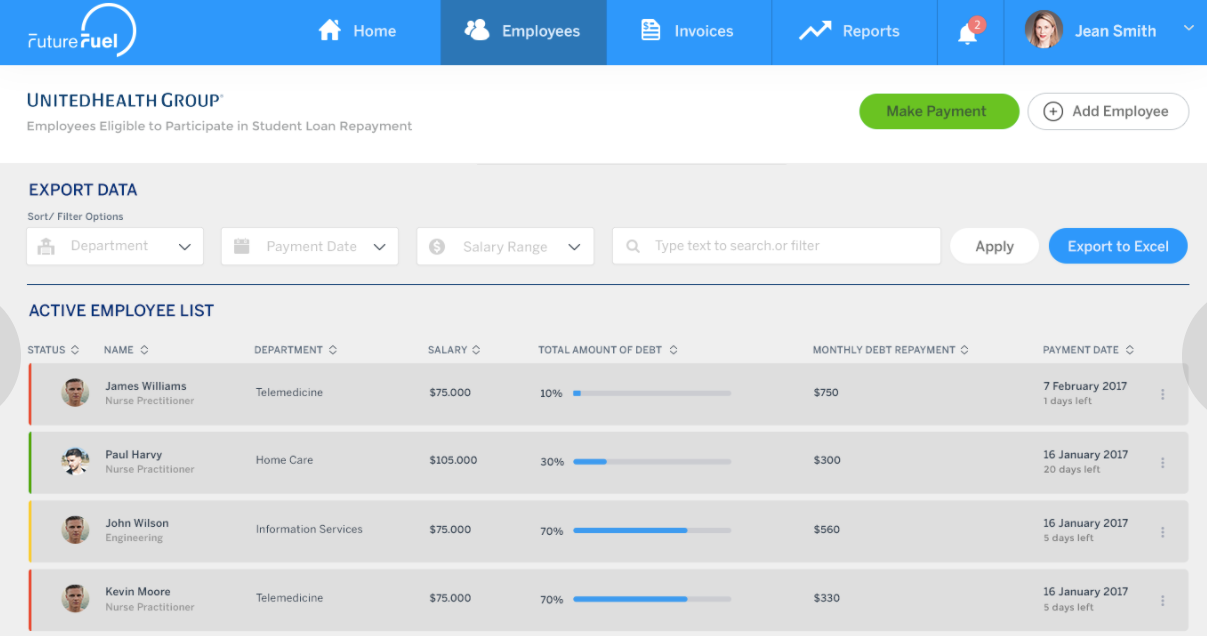Image resolution: width=1207 pixels, height=636 pixels.
Task: Sort by Monthly Debt Repayment arrows
Action: click(x=964, y=350)
